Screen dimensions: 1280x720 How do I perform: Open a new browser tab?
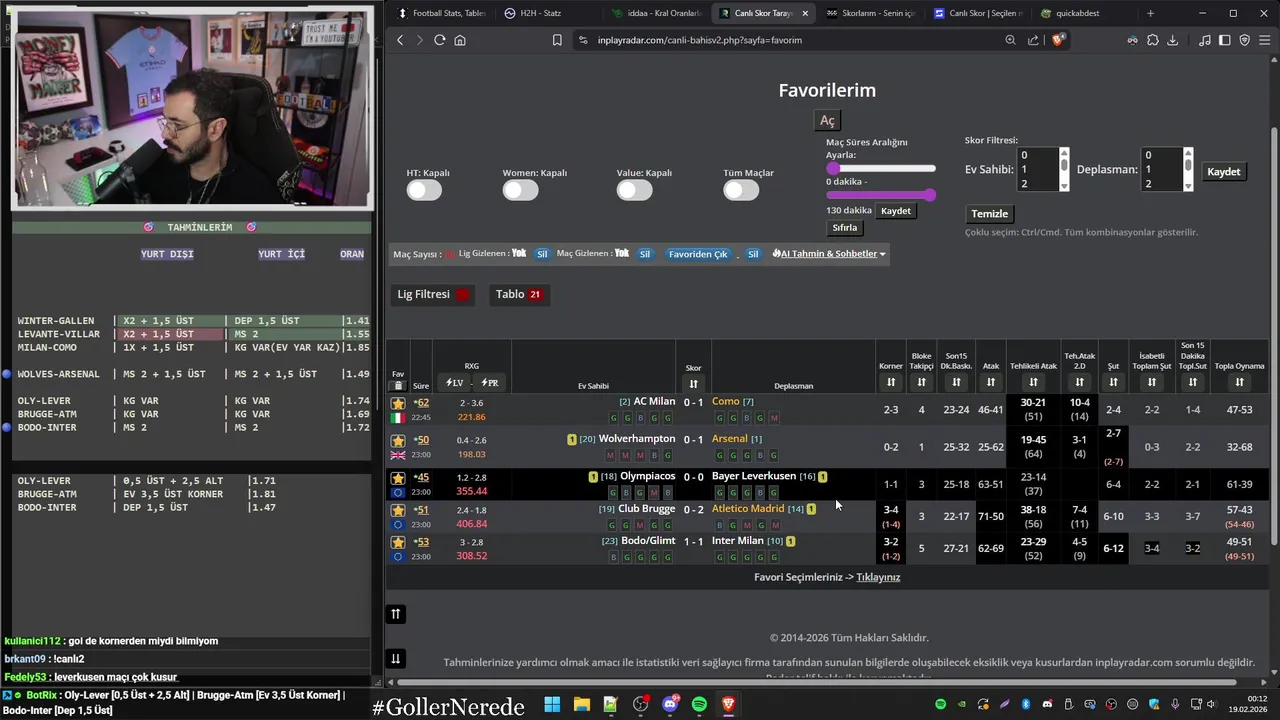tap(1150, 13)
